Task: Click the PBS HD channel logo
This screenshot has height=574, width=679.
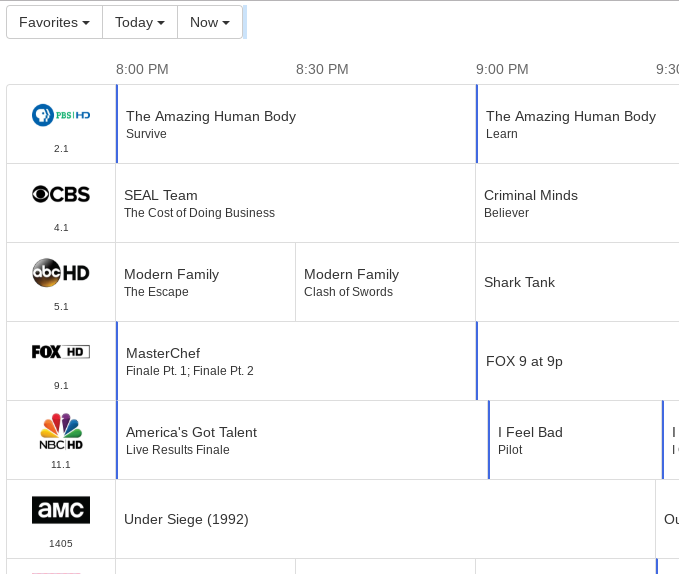Action: tap(61, 115)
